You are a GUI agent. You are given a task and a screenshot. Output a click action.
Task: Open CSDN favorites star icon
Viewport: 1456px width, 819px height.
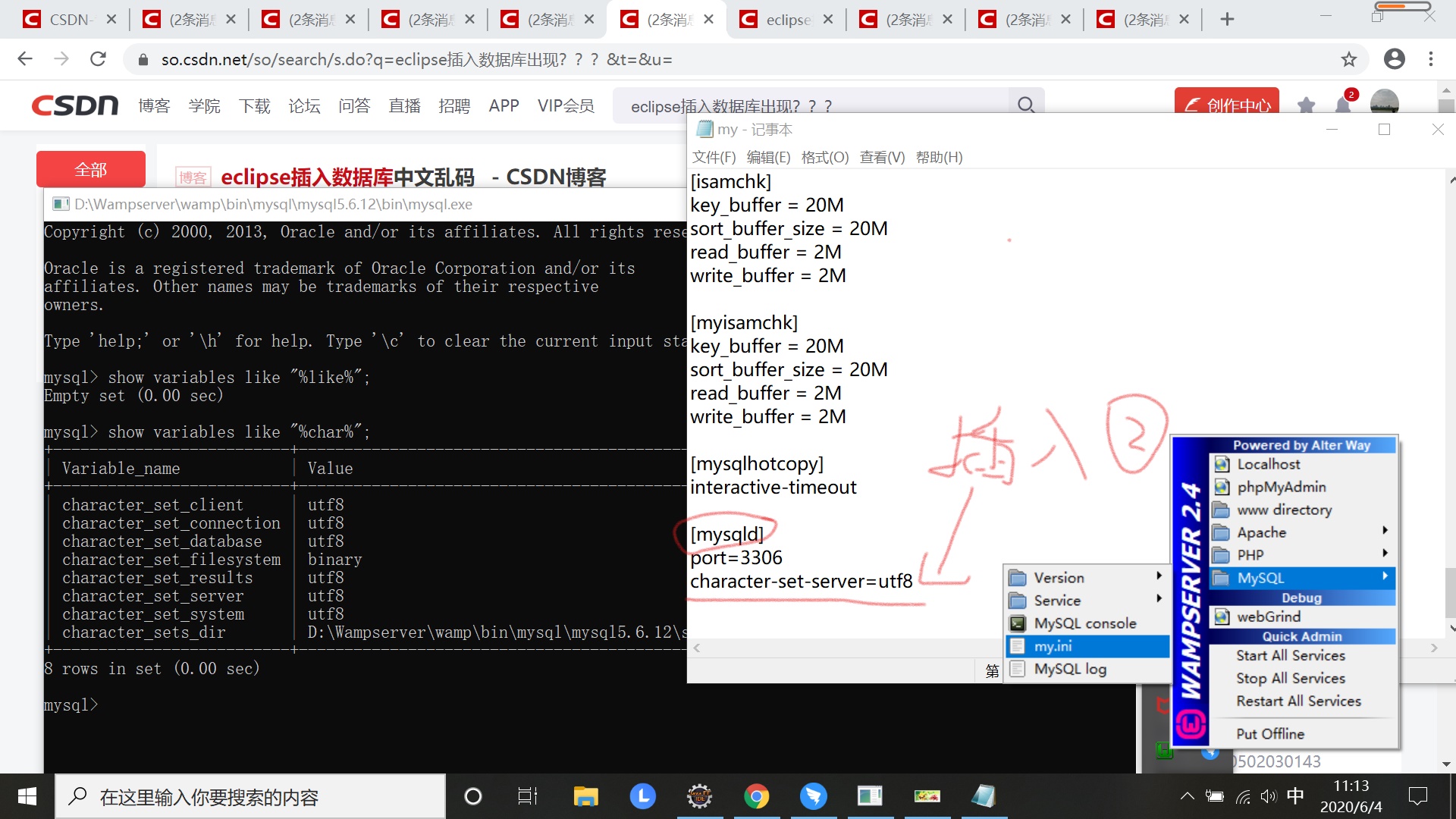point(1306,105)
